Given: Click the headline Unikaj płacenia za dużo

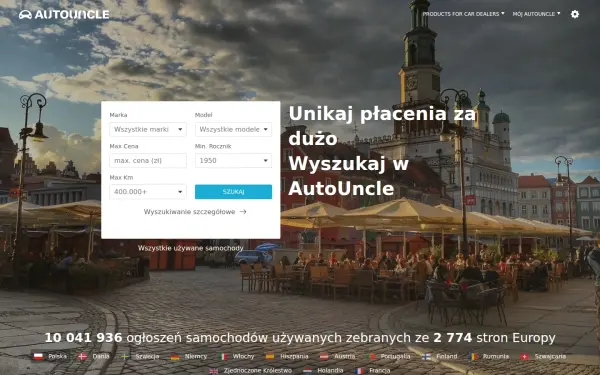Looking at the screenshot, I should point(382,126).
